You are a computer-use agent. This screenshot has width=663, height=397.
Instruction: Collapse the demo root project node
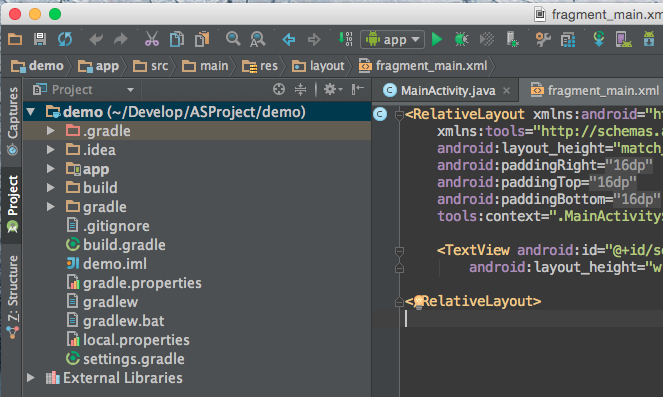[x=30, y=112]
